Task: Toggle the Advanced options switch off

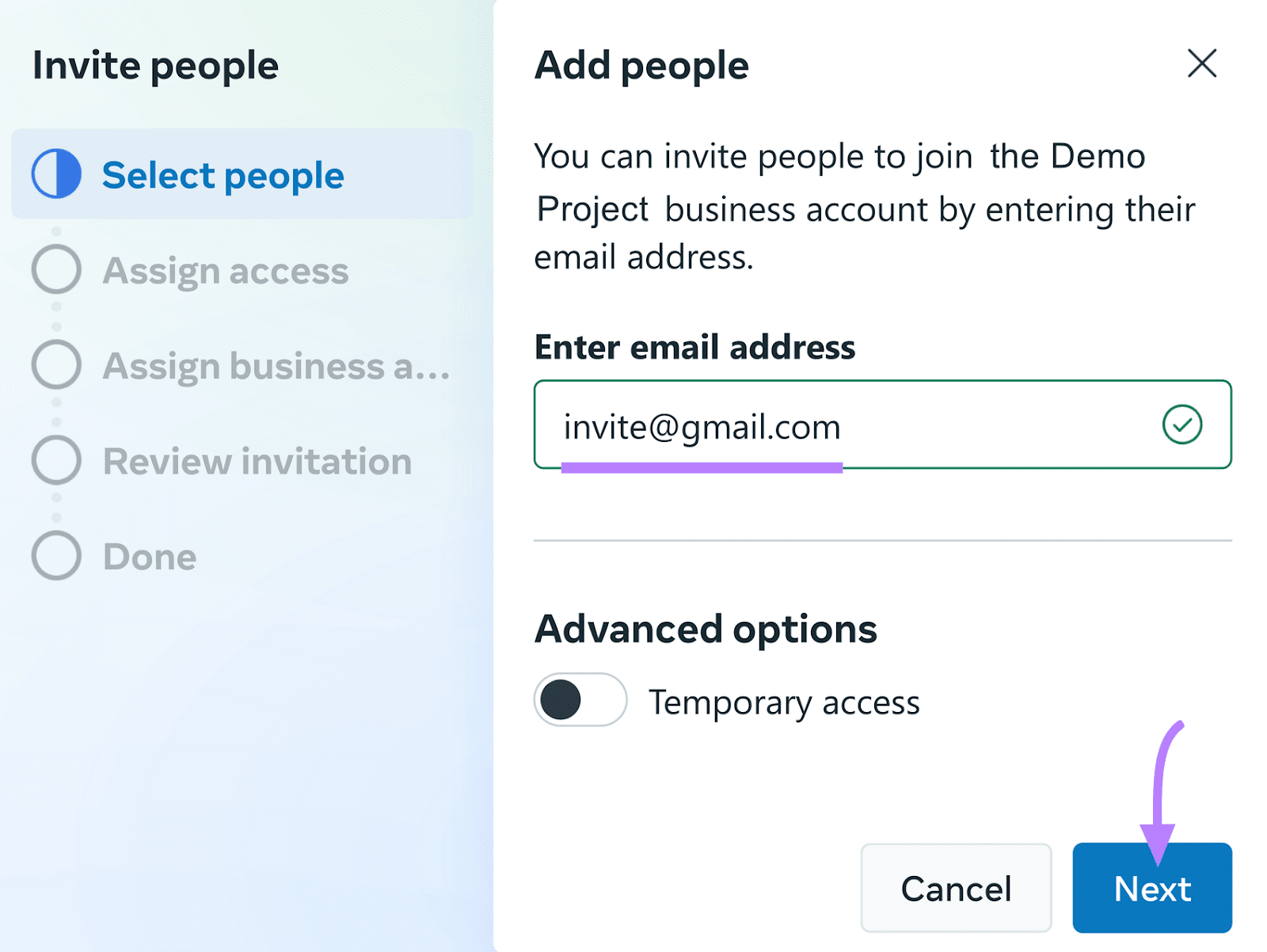Action: [579, 700]
